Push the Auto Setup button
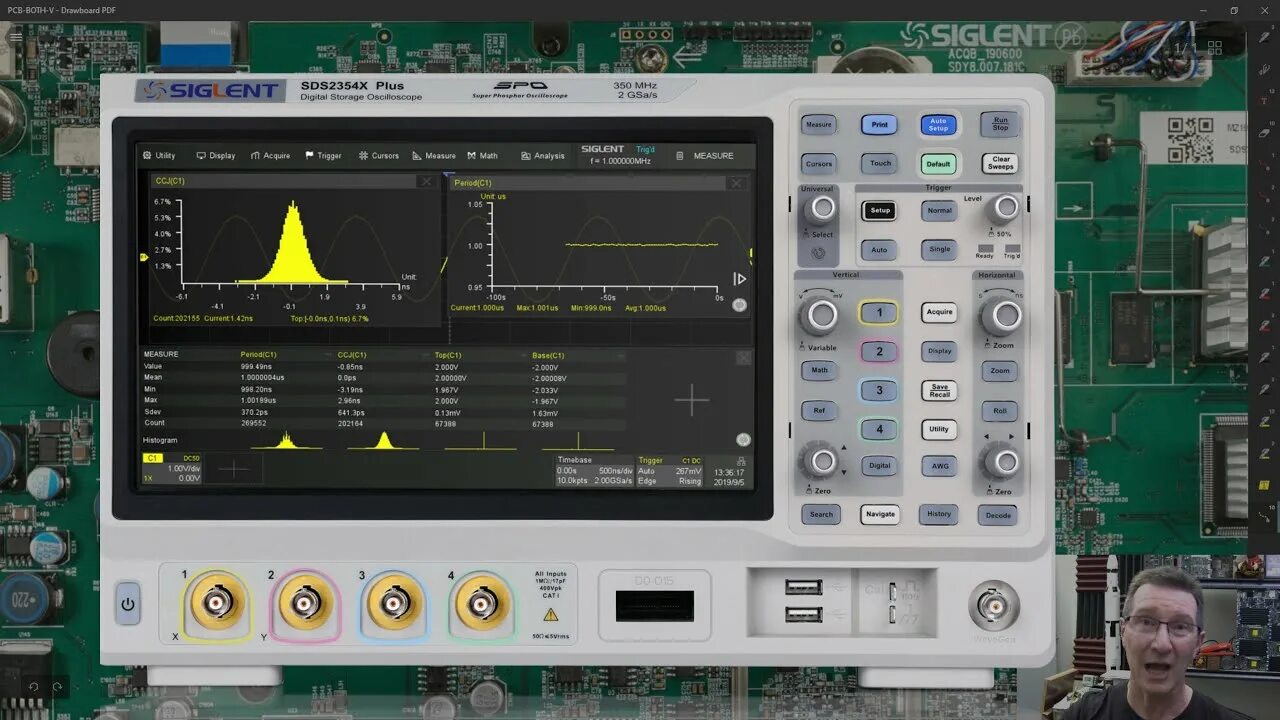1280x720 pixels. coord(938,125)
